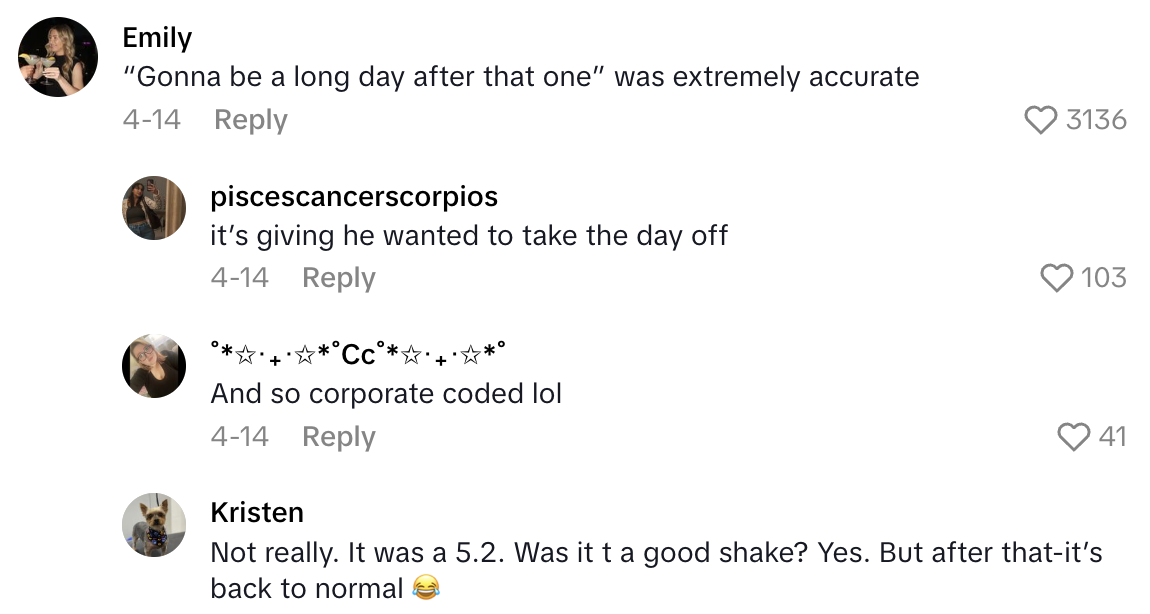Click the 4-14 timestamp under Emily's comment
This screenshot has height=614, width=1150.
151,119
